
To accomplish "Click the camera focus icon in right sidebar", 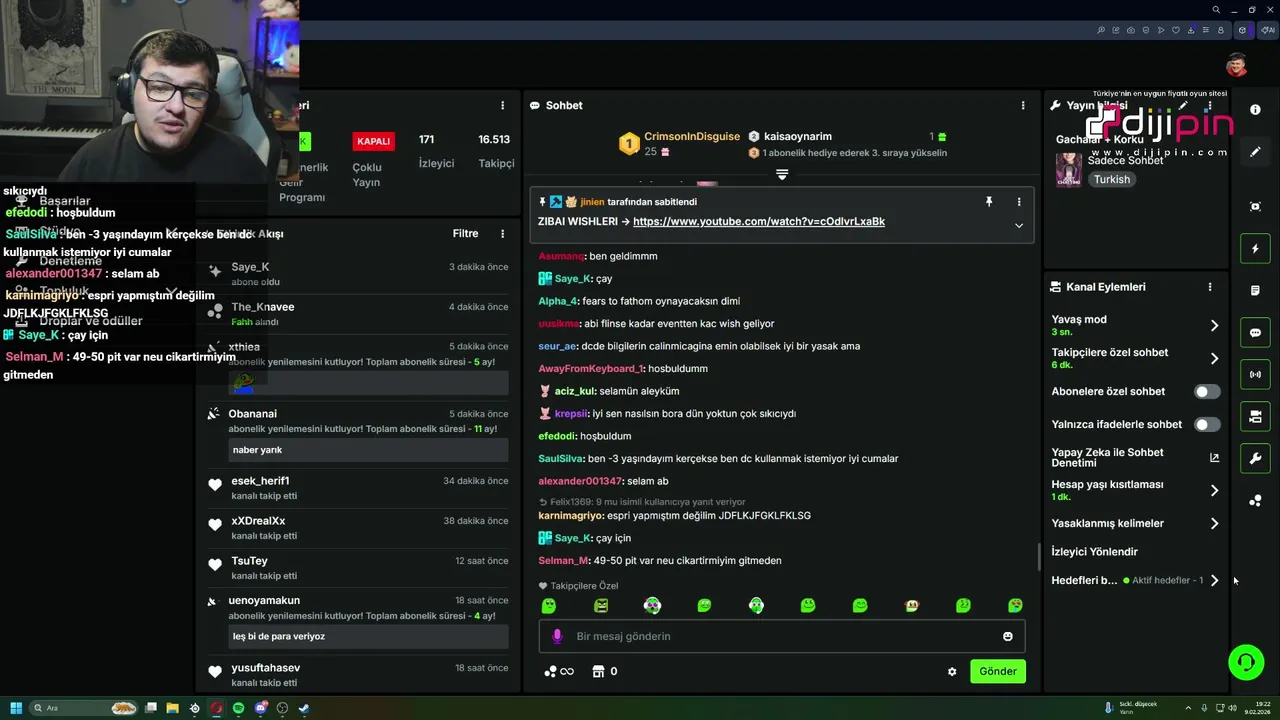I will click(x=1255, y=207).
